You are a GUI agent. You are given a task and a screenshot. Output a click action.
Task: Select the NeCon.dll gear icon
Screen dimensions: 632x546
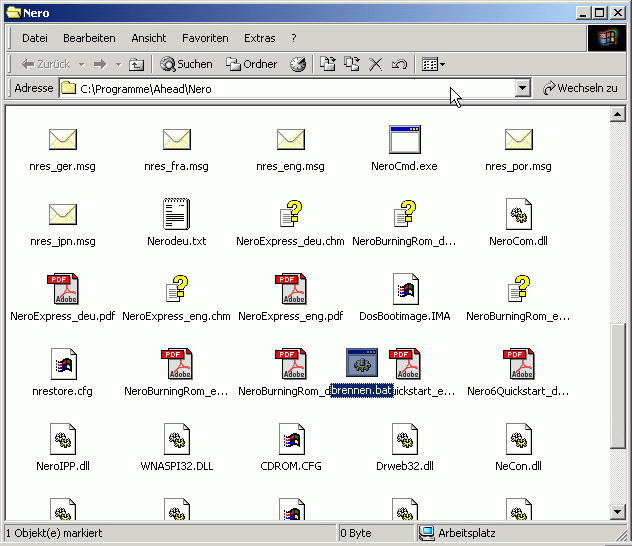click(519, 439)
